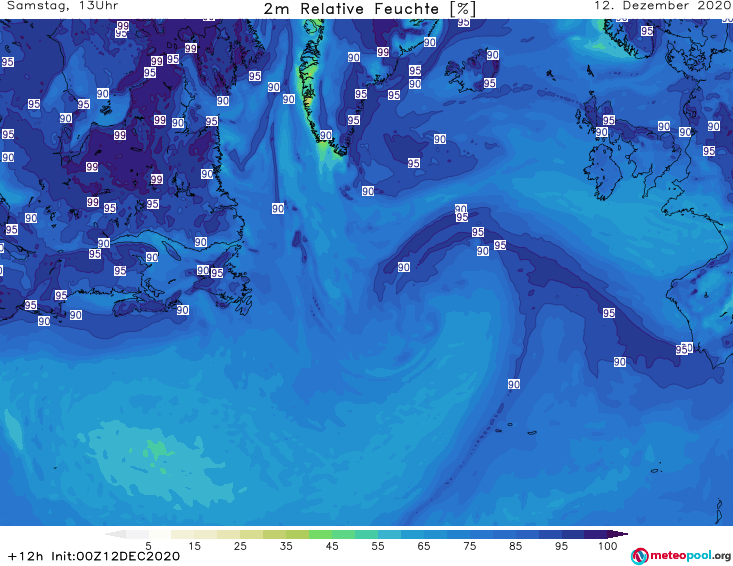Click the date '12. Dezember 2020'

point(662,6)
